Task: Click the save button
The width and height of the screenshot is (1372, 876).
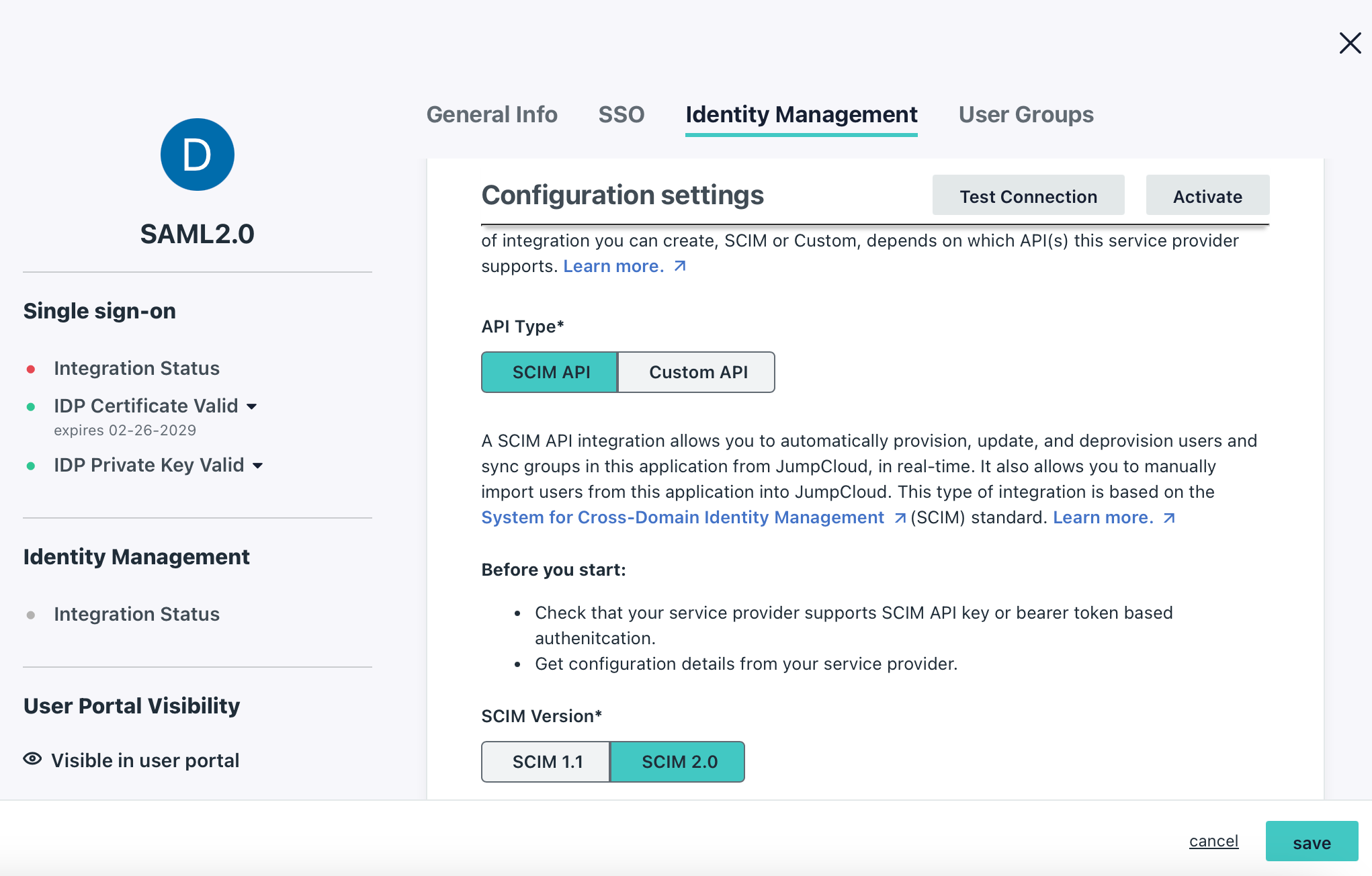Action: (x=1311, y=842)
